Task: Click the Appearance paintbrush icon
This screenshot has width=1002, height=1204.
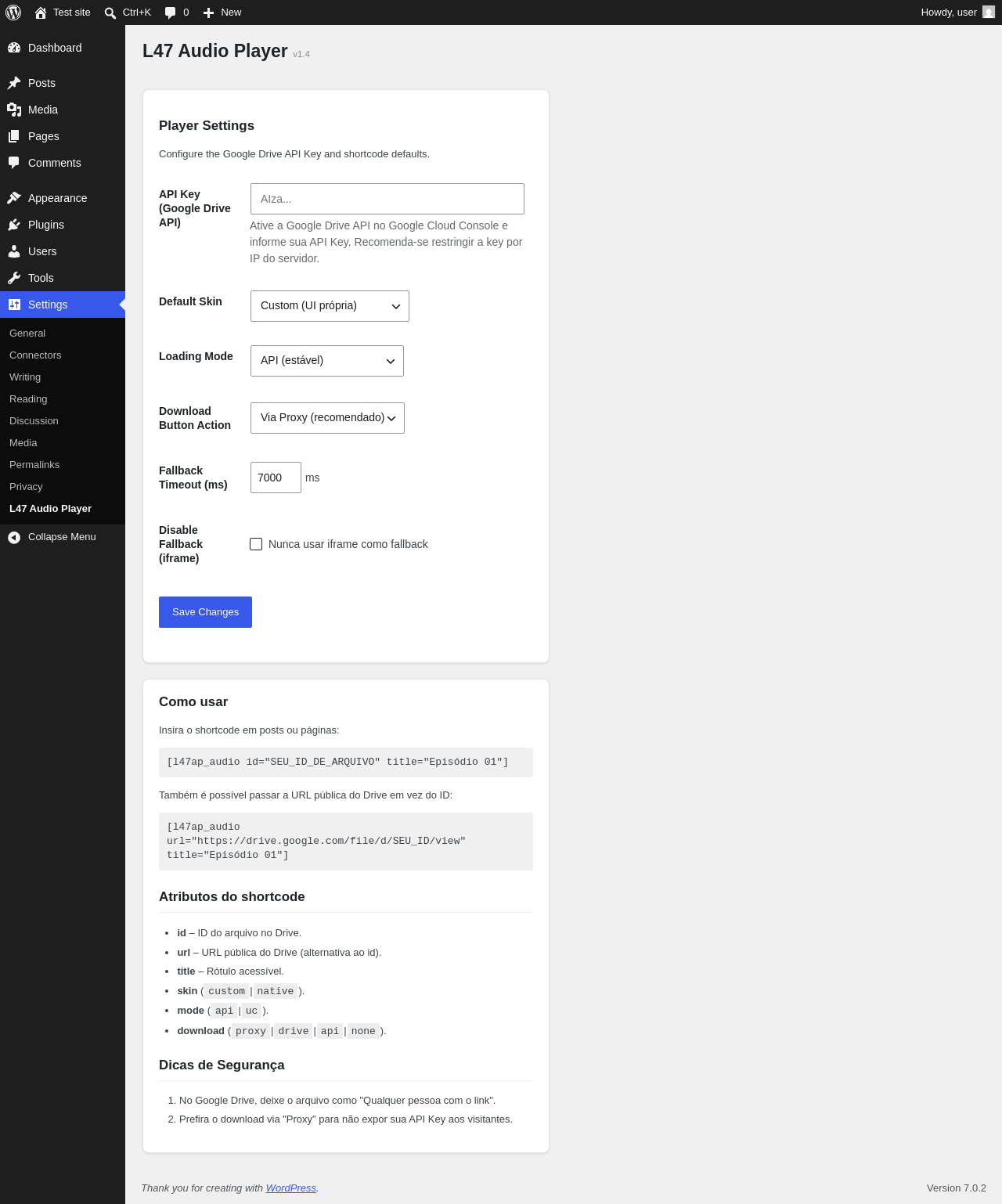Action: 14,198
